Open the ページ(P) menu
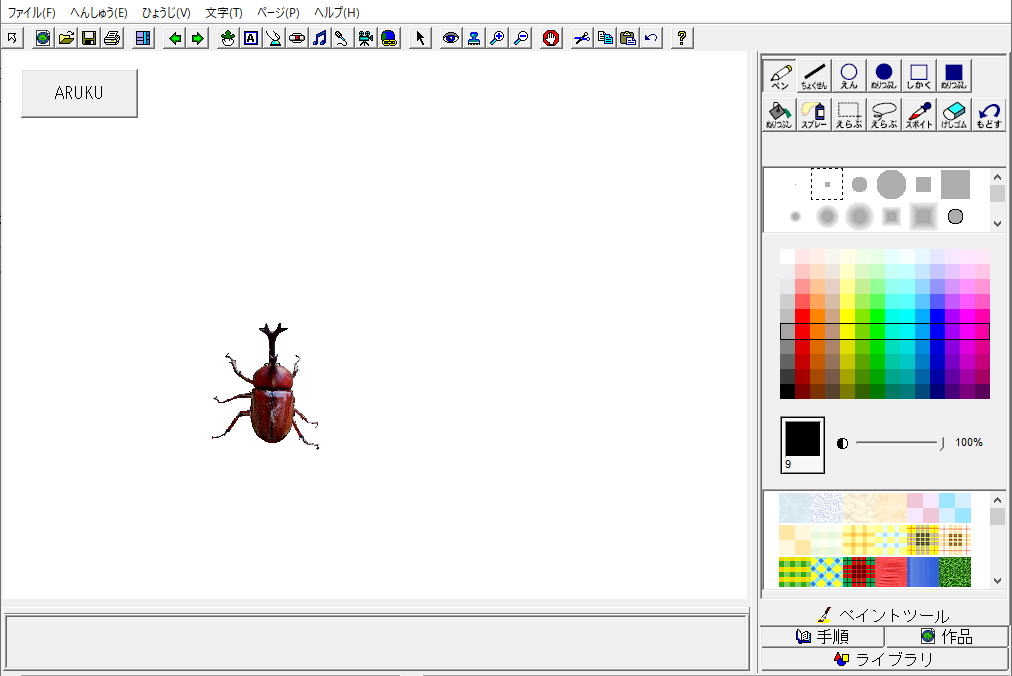The height and width of the screenshot is (676, 1012). point(278,13)
